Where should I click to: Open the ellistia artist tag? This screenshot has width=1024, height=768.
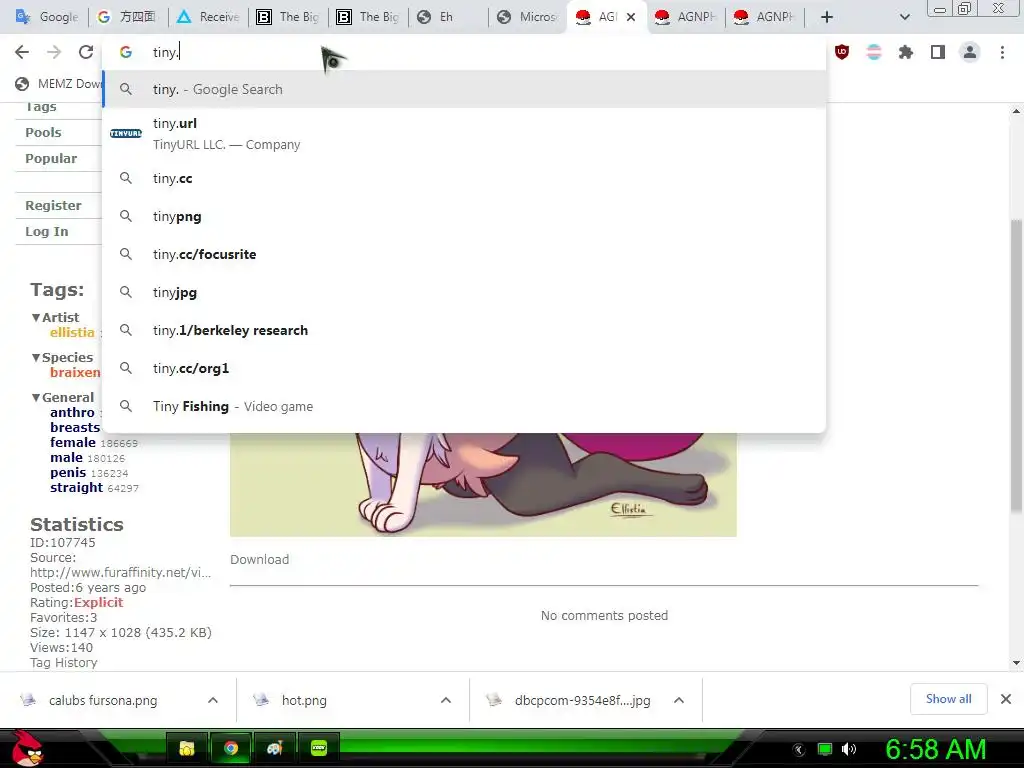pos(72,332)
